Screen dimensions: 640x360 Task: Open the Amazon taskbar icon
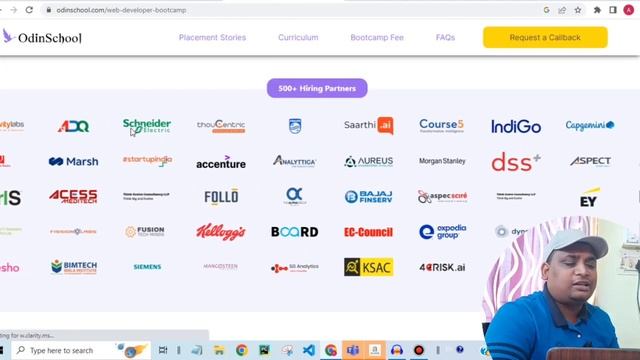(375, 350)
